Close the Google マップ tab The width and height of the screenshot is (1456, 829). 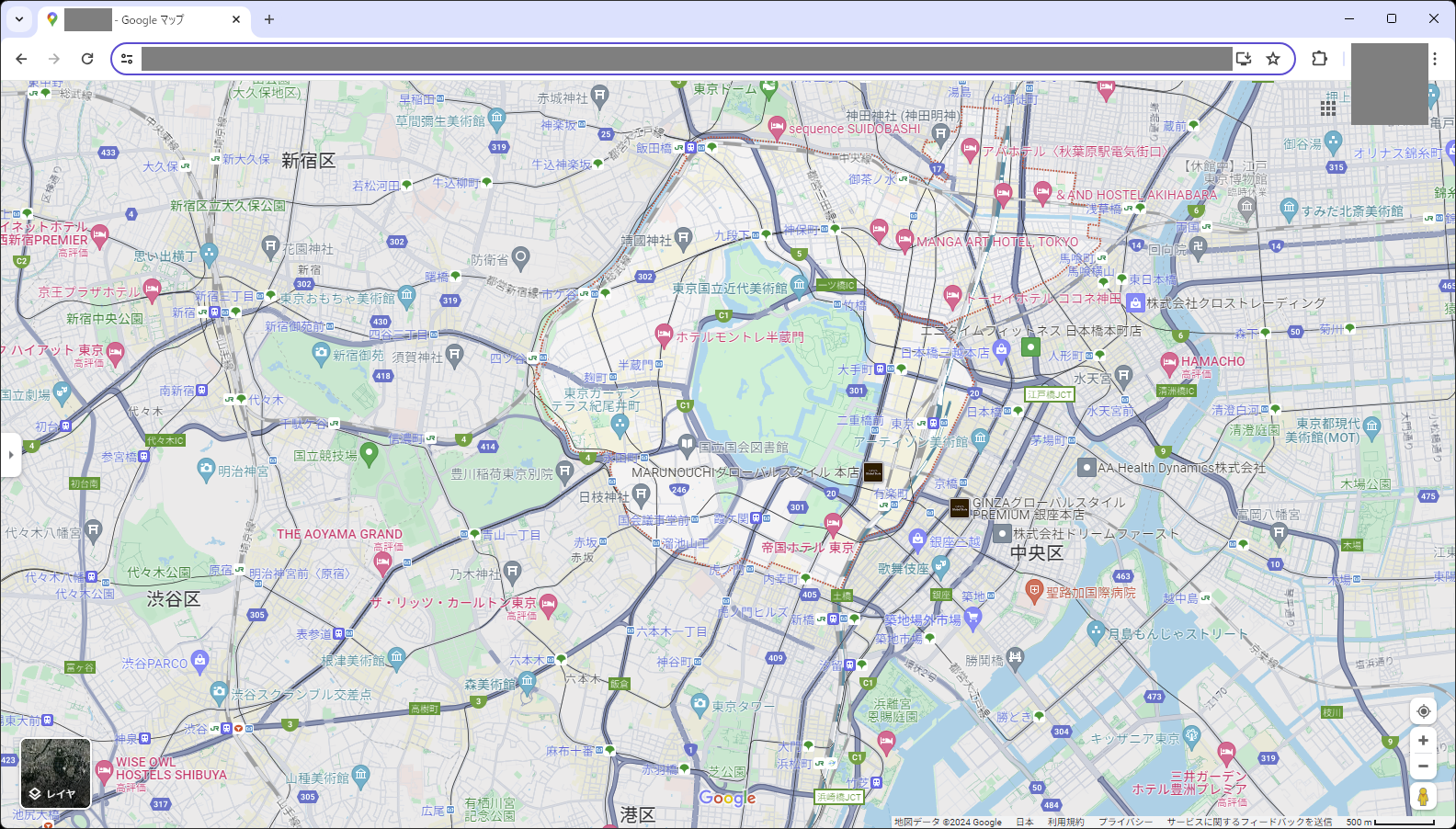236,19
